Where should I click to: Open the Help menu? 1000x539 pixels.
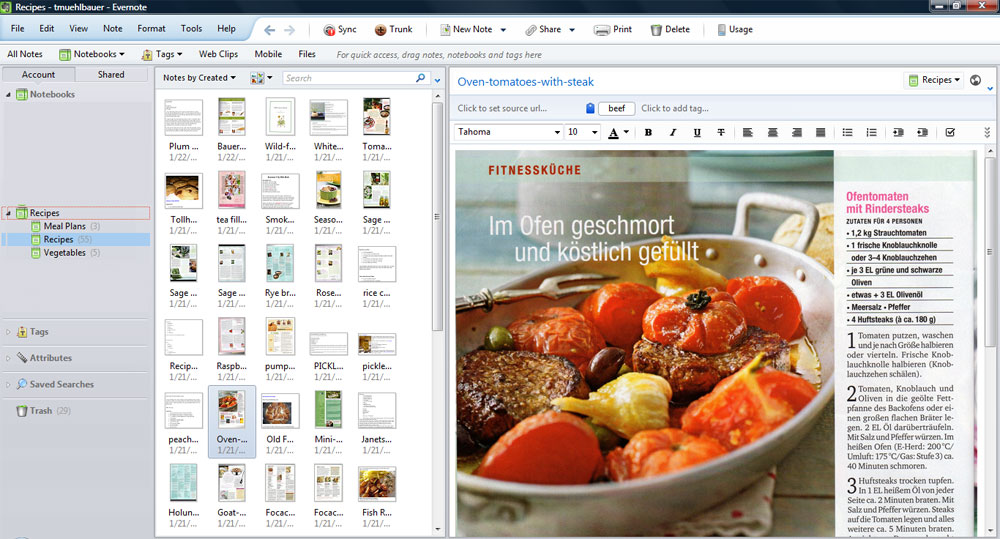pyautogui.click(x=226, y=29)
